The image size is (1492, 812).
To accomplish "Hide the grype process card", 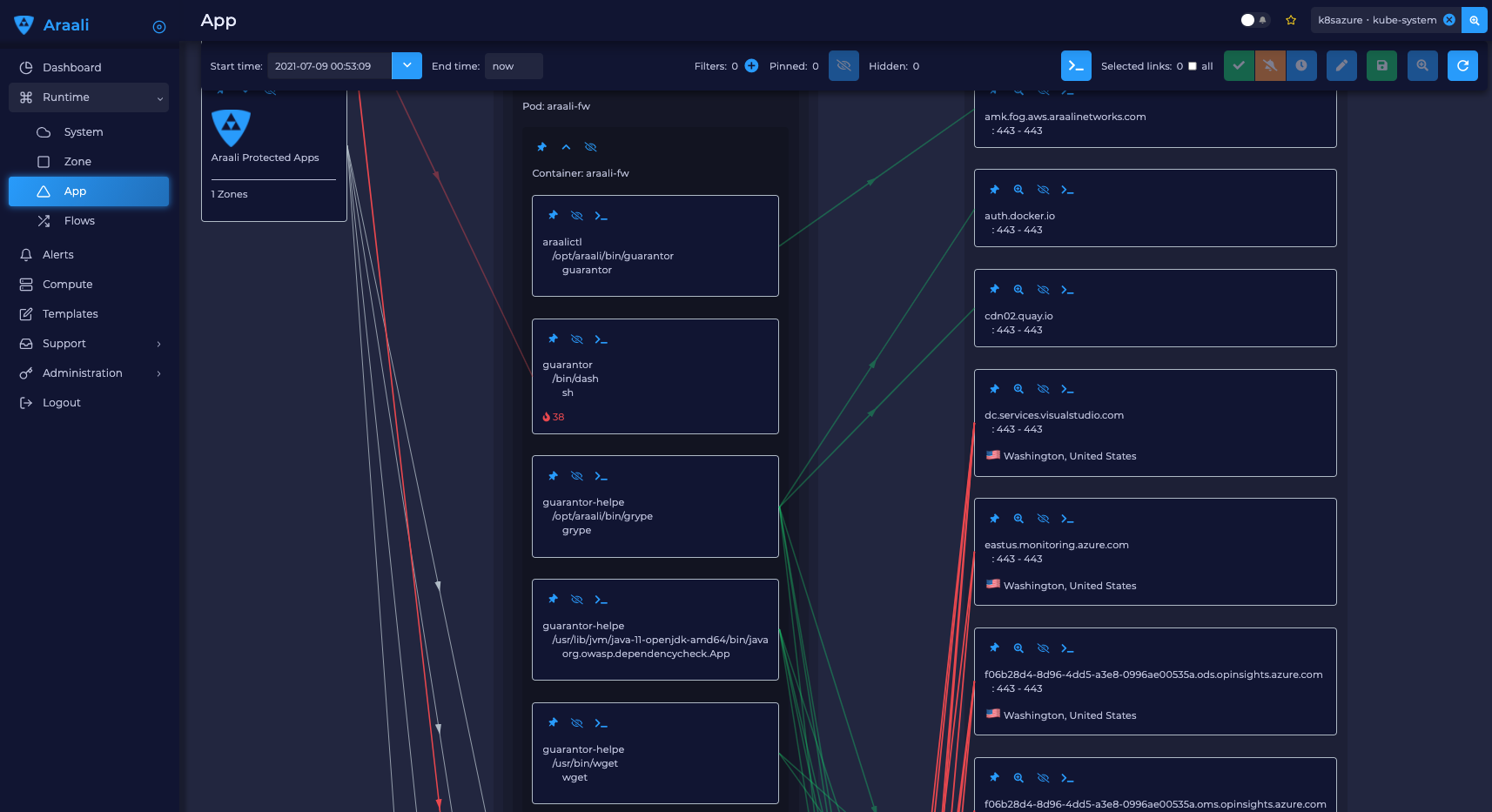I will click(x=576, y=476).
